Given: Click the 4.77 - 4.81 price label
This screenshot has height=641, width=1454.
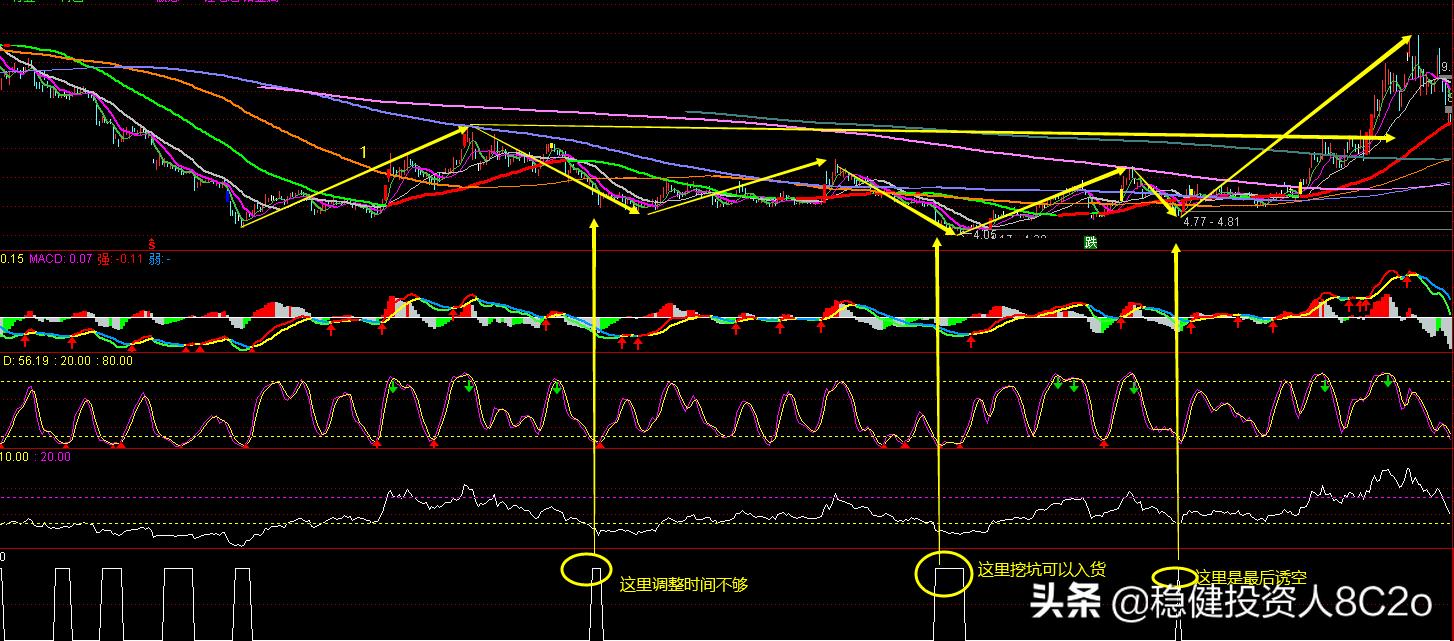Looking at the screenshot, I should [x=1211, y=222].
